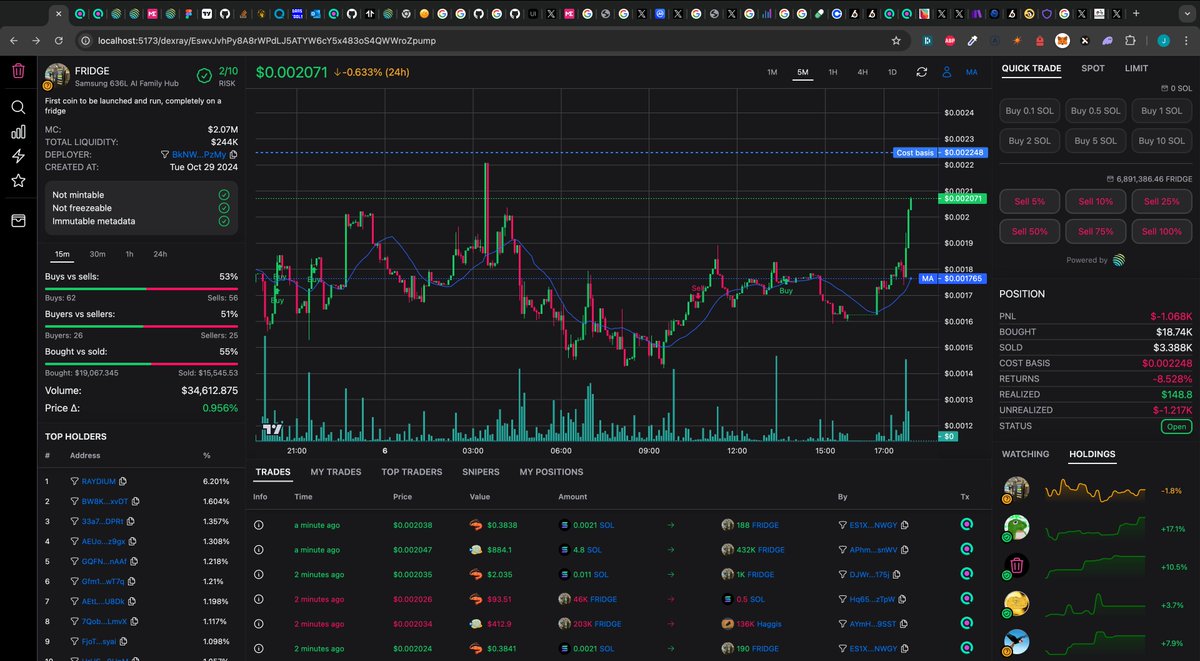The width and height of the screenshot is (1200, 661).
Task: Click Buy 0.5 SOL button
Action: point(1096,111)
